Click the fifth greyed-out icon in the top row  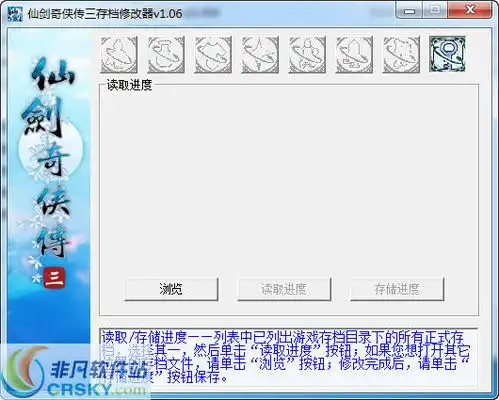click(x=307, y=55)
